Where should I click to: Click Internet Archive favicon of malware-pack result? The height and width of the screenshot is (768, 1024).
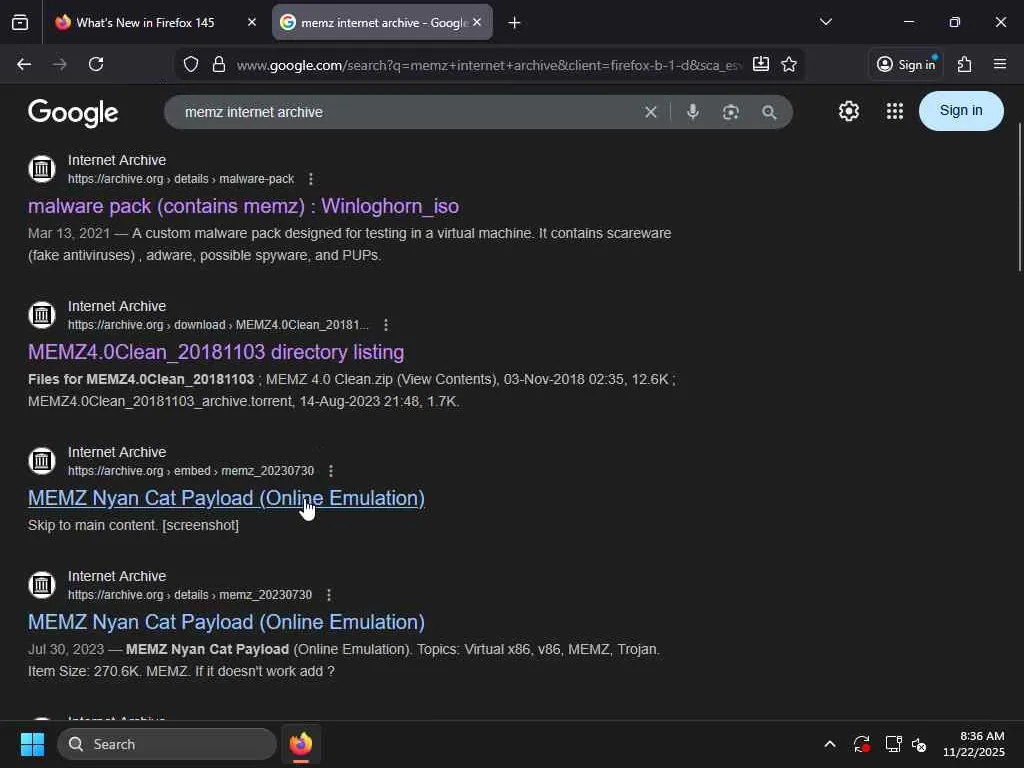pos(42,168)
